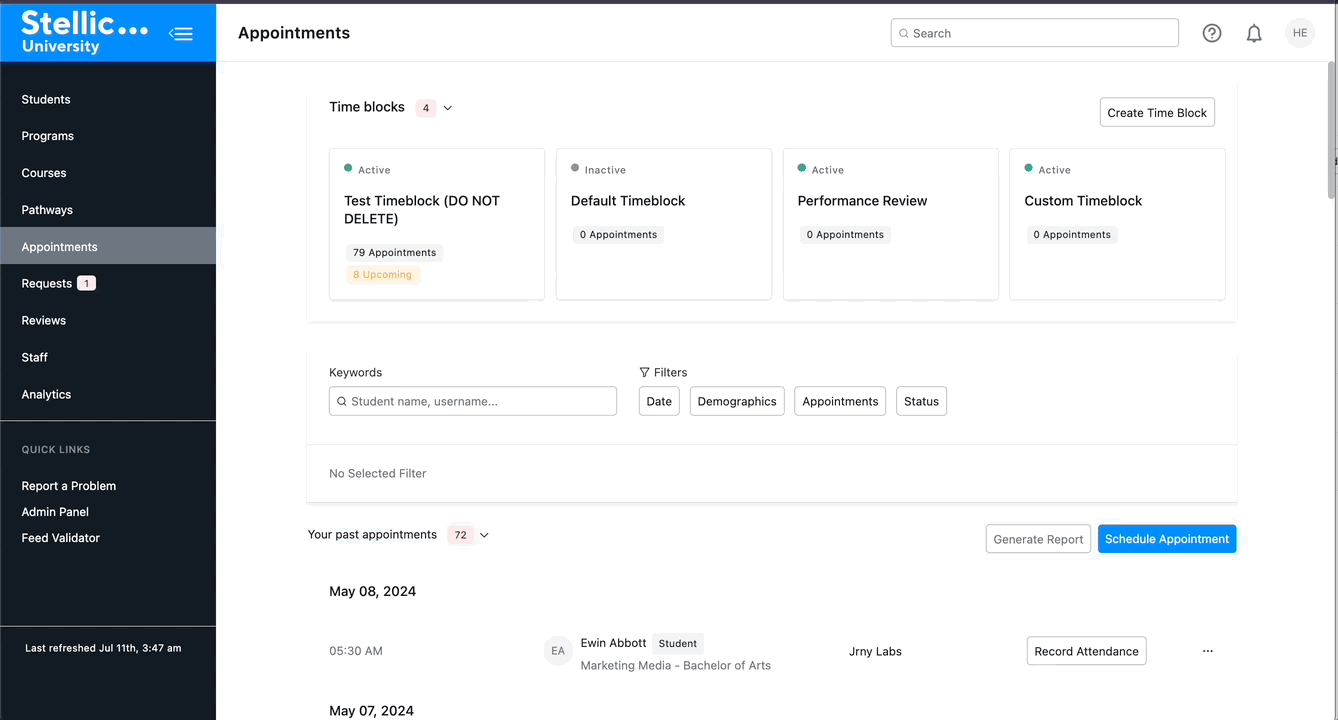Screen dimensions: 1338x720
Task: Click the EA avatar of Ewin Abbott
Action: pyautogui.click(x=558, y=651)
